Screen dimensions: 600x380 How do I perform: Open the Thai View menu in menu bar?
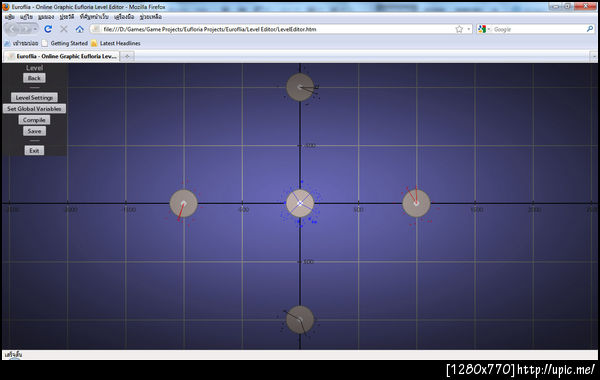click(x=46, y=17)
